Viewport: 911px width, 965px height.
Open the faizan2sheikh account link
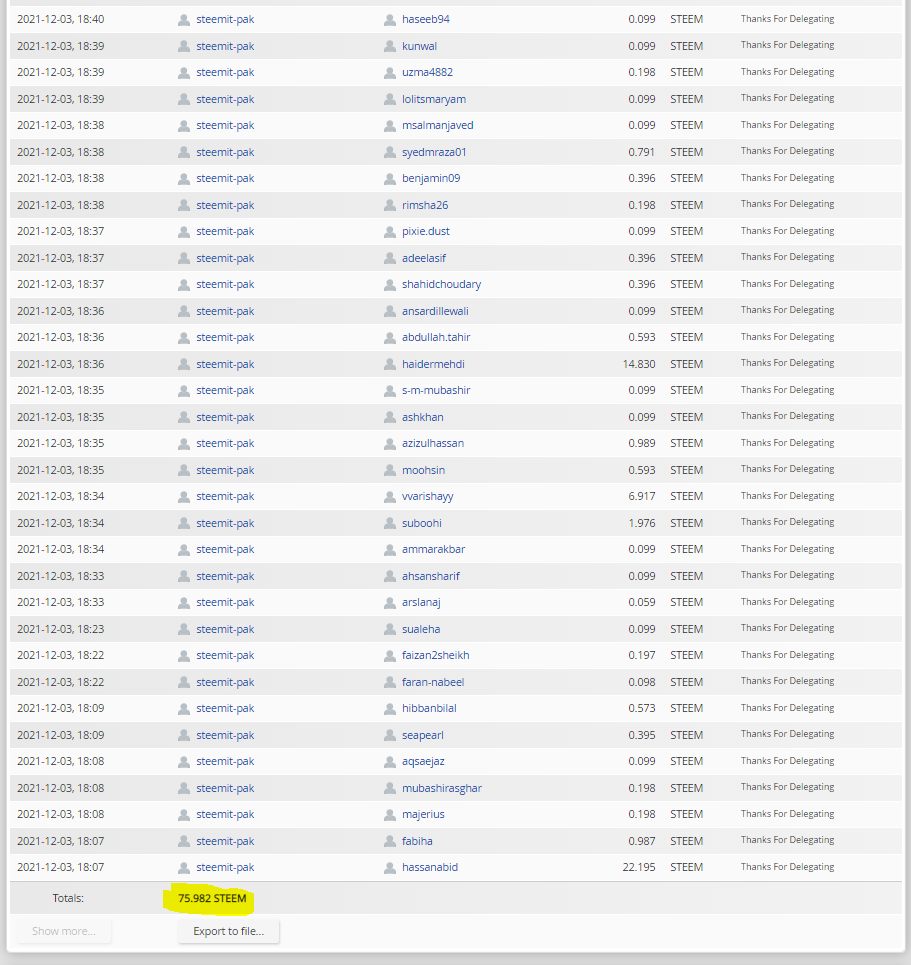click(x=436, y=655)
